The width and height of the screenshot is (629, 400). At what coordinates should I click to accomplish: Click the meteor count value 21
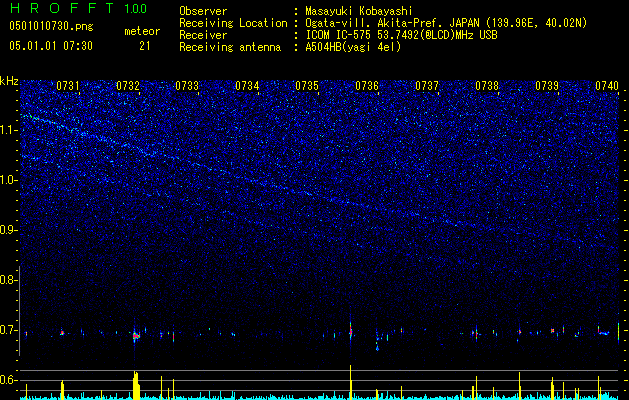[x=145, y=46]
